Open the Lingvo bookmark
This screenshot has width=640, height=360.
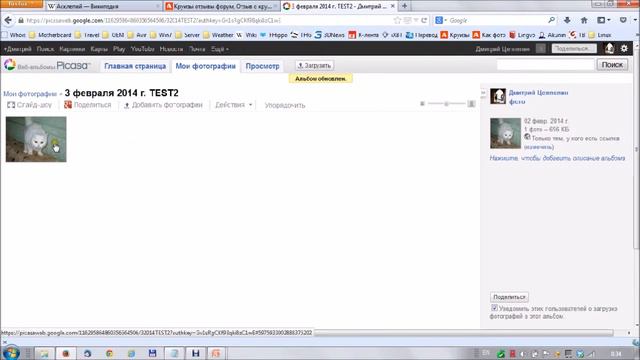522,35
